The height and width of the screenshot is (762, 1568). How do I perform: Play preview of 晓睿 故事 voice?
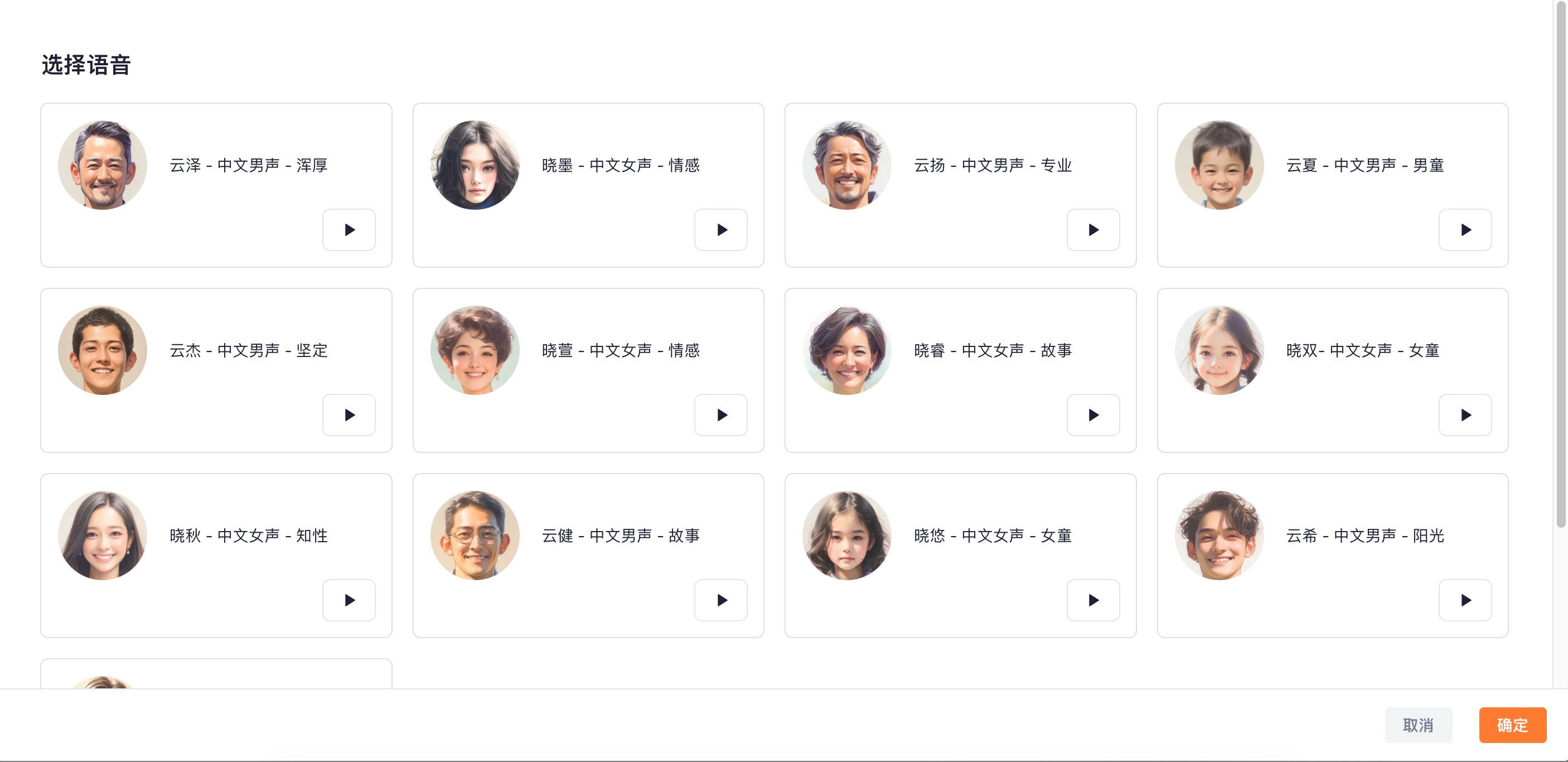tap(1093, 415)
